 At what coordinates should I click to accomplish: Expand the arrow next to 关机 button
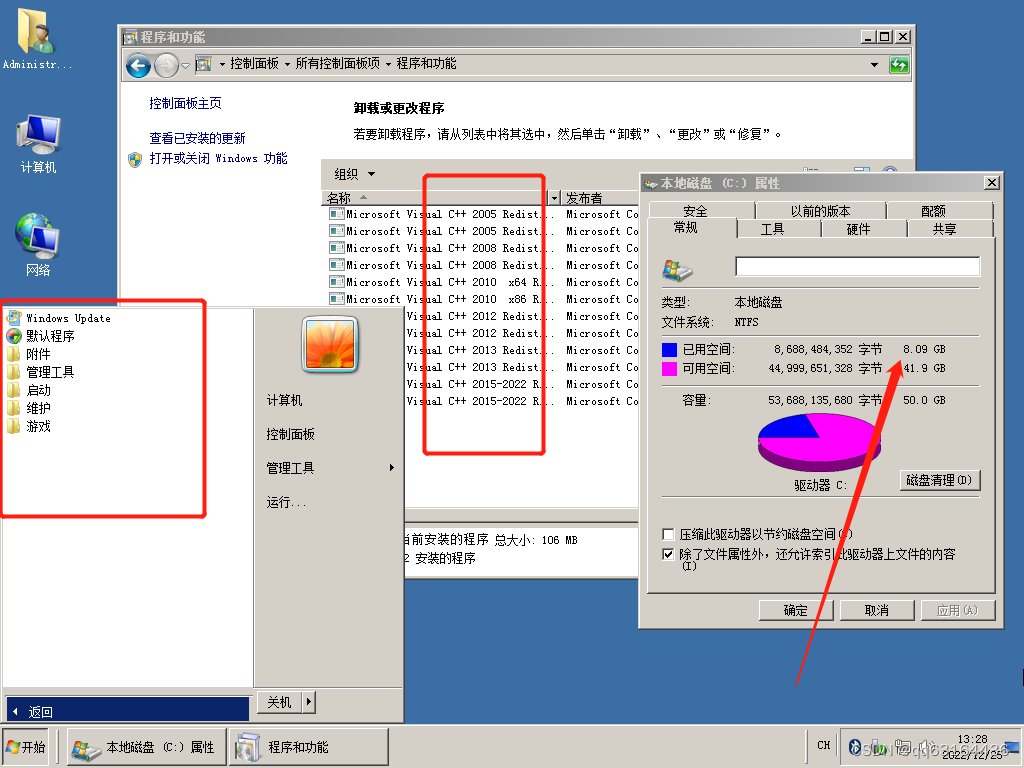click(x=309, y=702)
